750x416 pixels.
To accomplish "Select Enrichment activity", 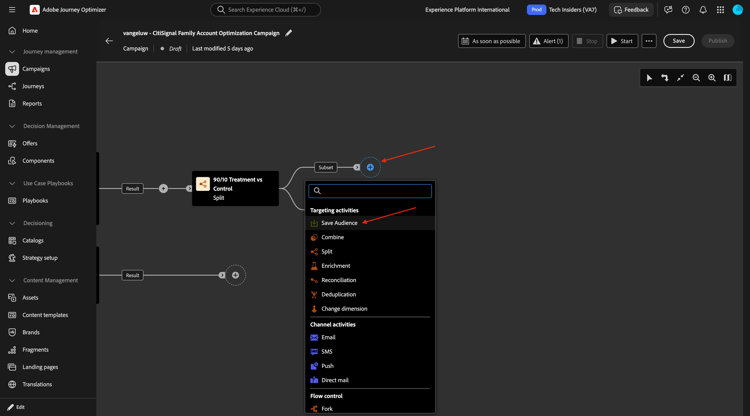I will (x=370, y=266).
